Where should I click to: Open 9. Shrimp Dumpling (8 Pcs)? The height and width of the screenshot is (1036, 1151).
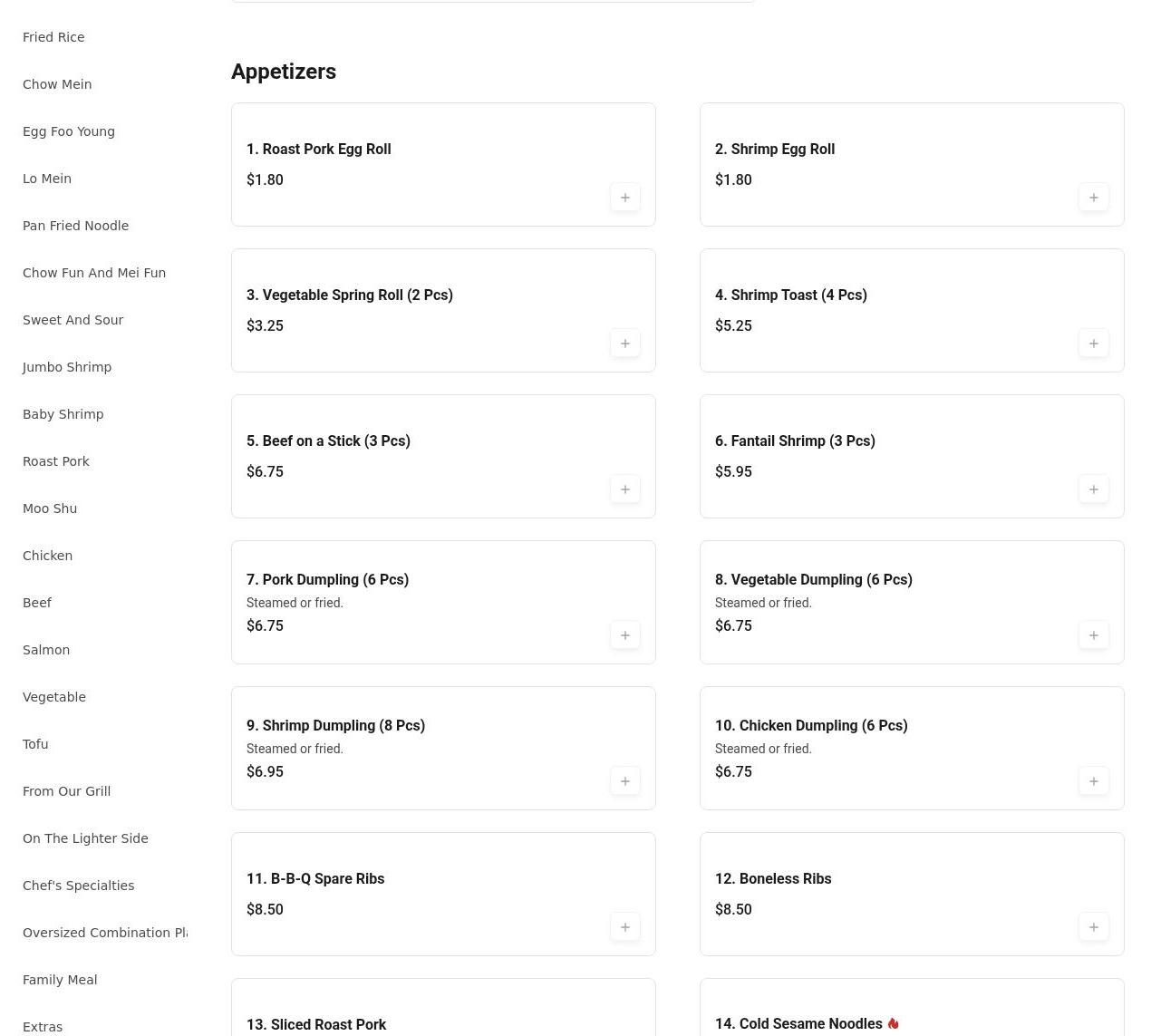click(x=443, y=748)
